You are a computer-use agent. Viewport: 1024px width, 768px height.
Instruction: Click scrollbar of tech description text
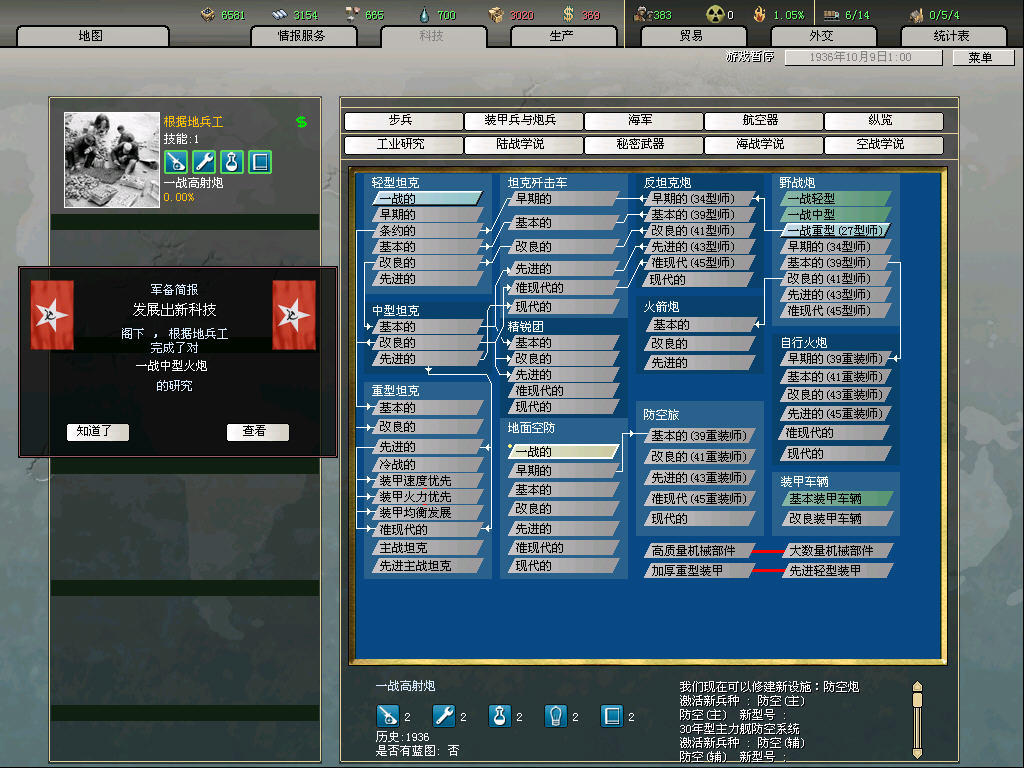[x=917, y=720]
